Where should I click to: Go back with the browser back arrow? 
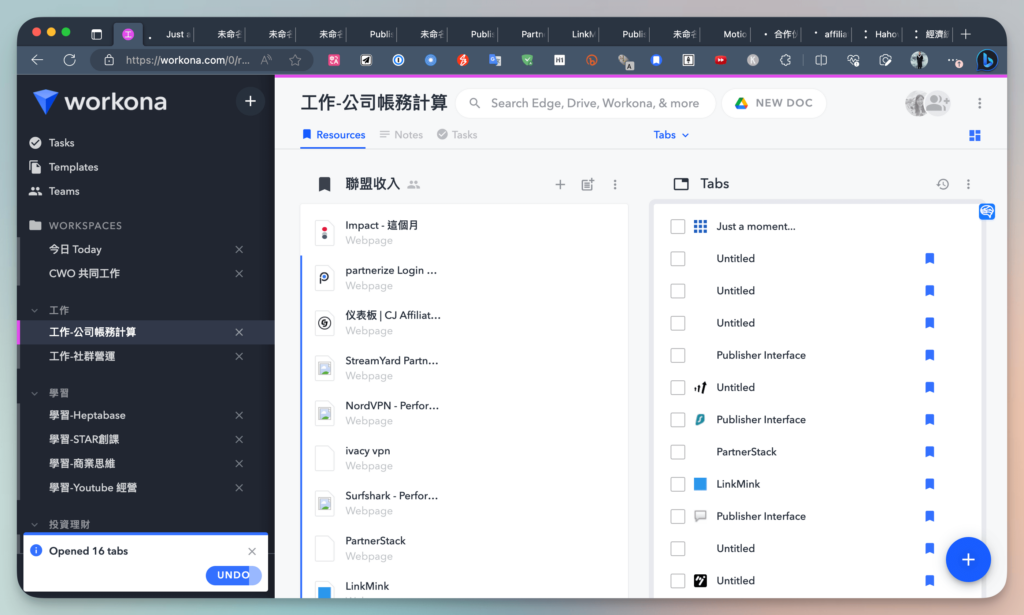[x=37, y=60]
